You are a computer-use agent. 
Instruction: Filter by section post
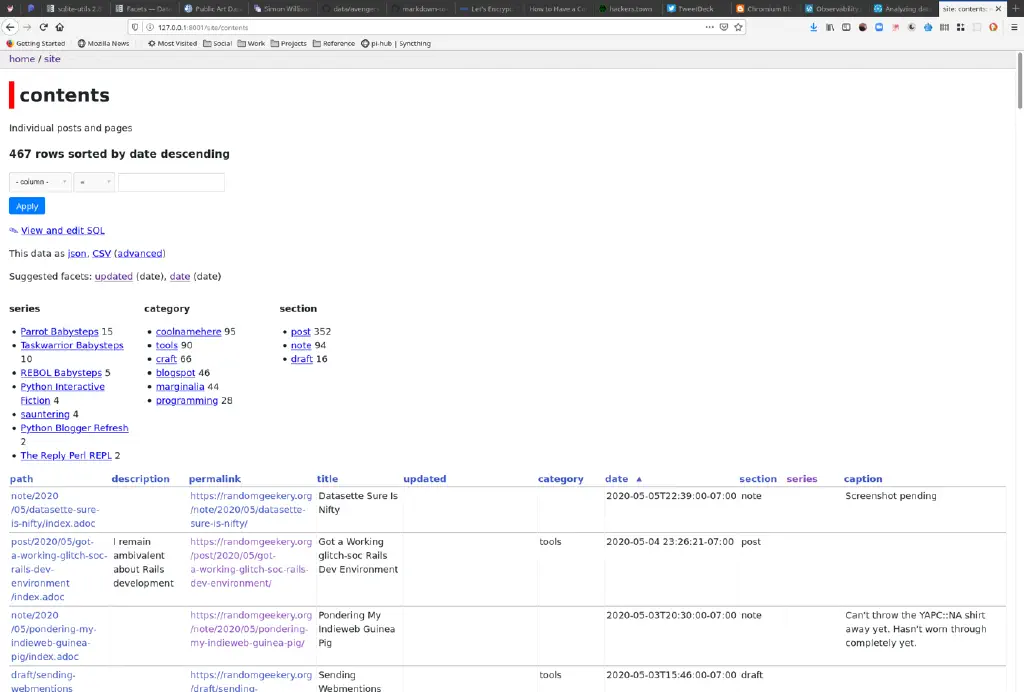coord(300,332)
